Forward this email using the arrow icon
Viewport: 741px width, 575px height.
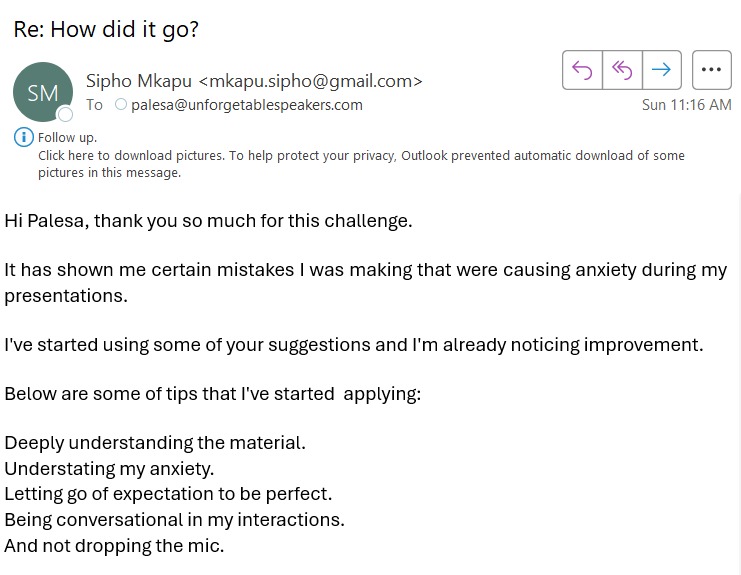(661, 70)
